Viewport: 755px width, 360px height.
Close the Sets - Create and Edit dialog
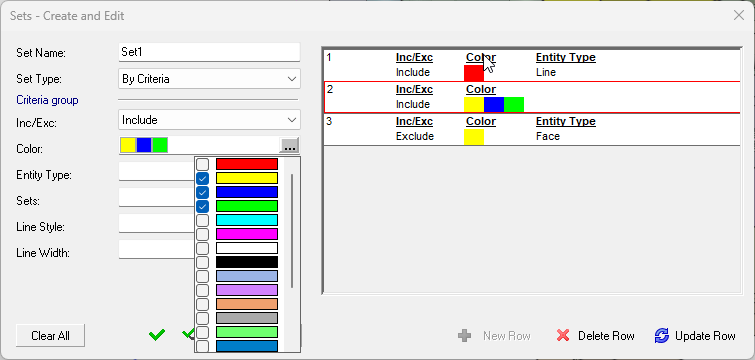[739, 15]
